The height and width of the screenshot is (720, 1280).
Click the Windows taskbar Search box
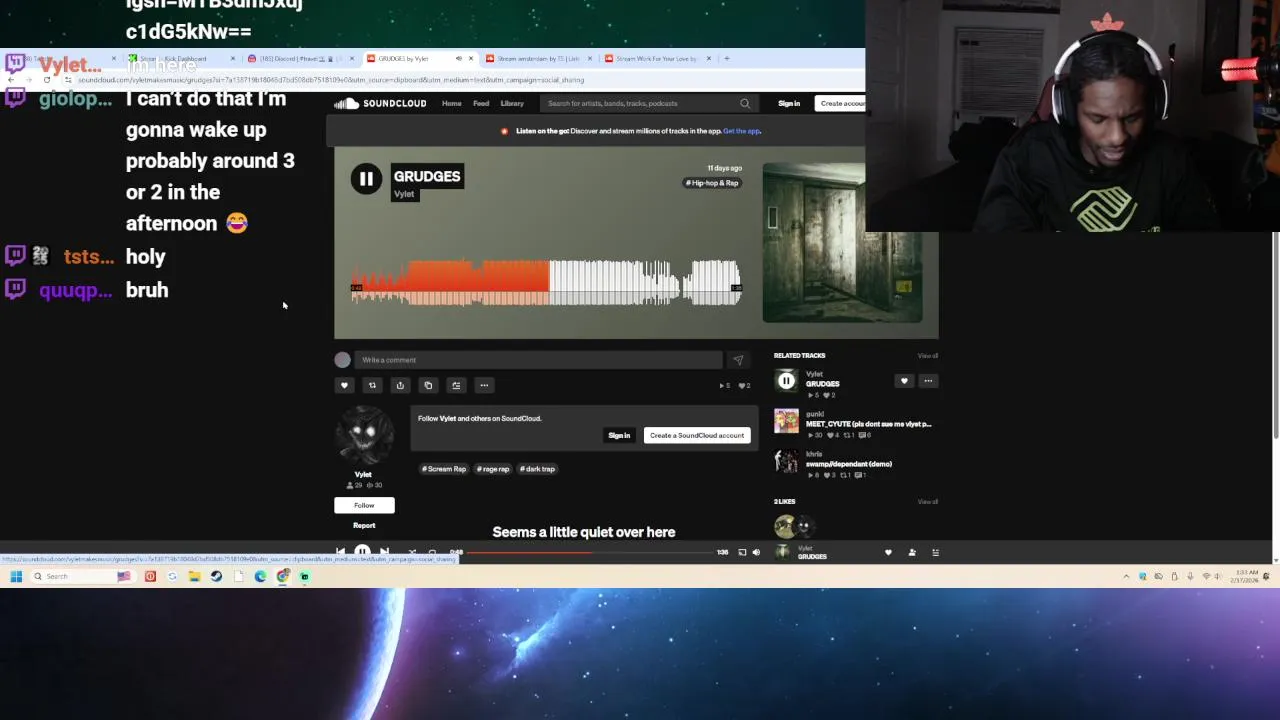click(84, 576)
